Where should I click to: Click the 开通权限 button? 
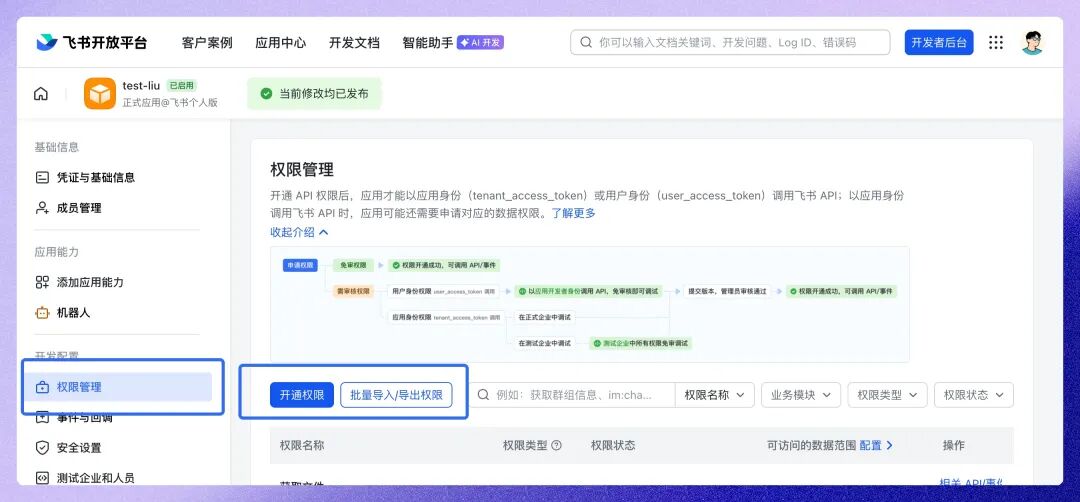tap(302, 395)
